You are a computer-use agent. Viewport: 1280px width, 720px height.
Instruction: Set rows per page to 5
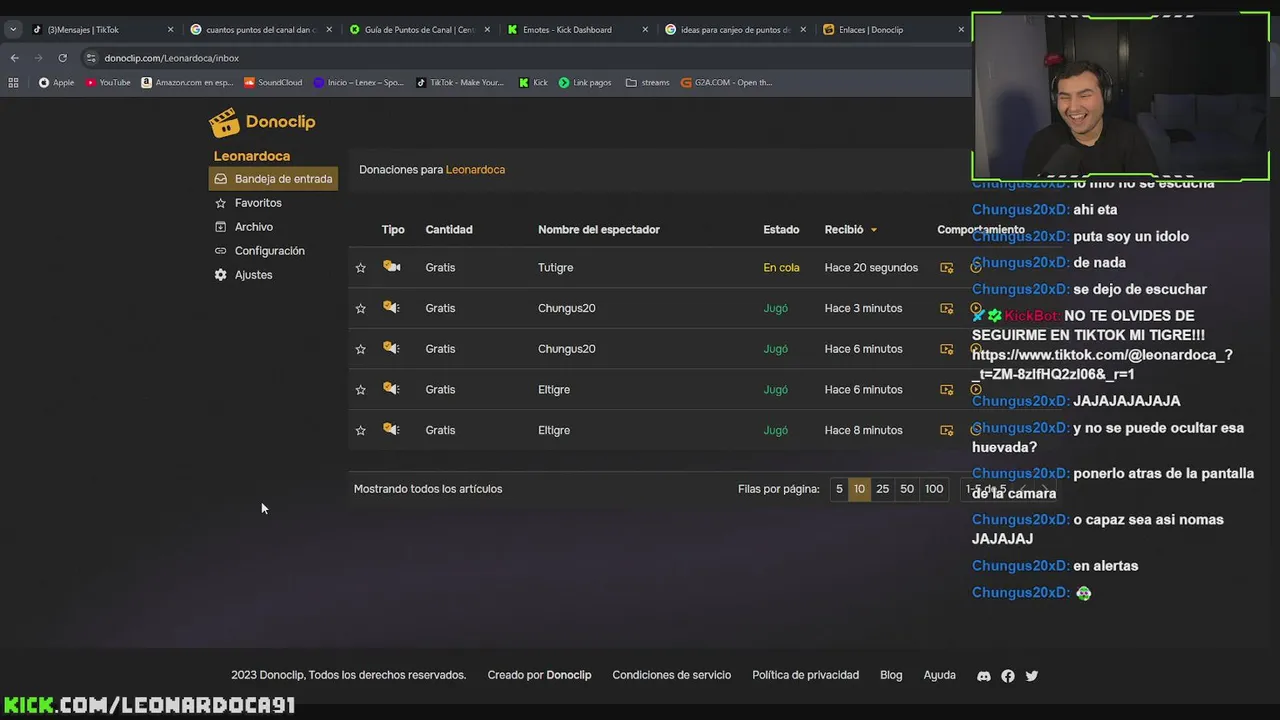click(839, 489)
